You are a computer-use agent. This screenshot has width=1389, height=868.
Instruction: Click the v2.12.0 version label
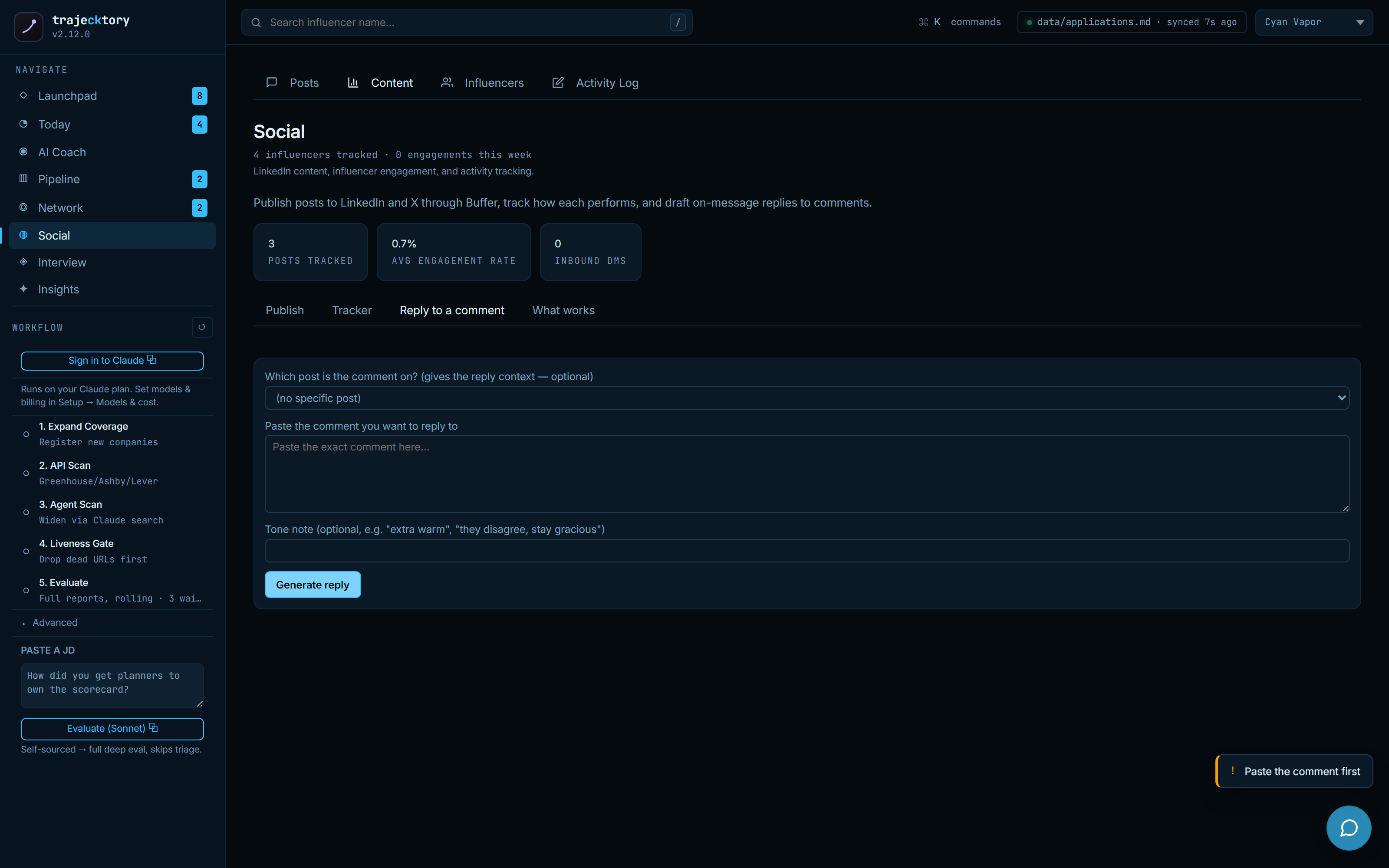click(71, 34)
